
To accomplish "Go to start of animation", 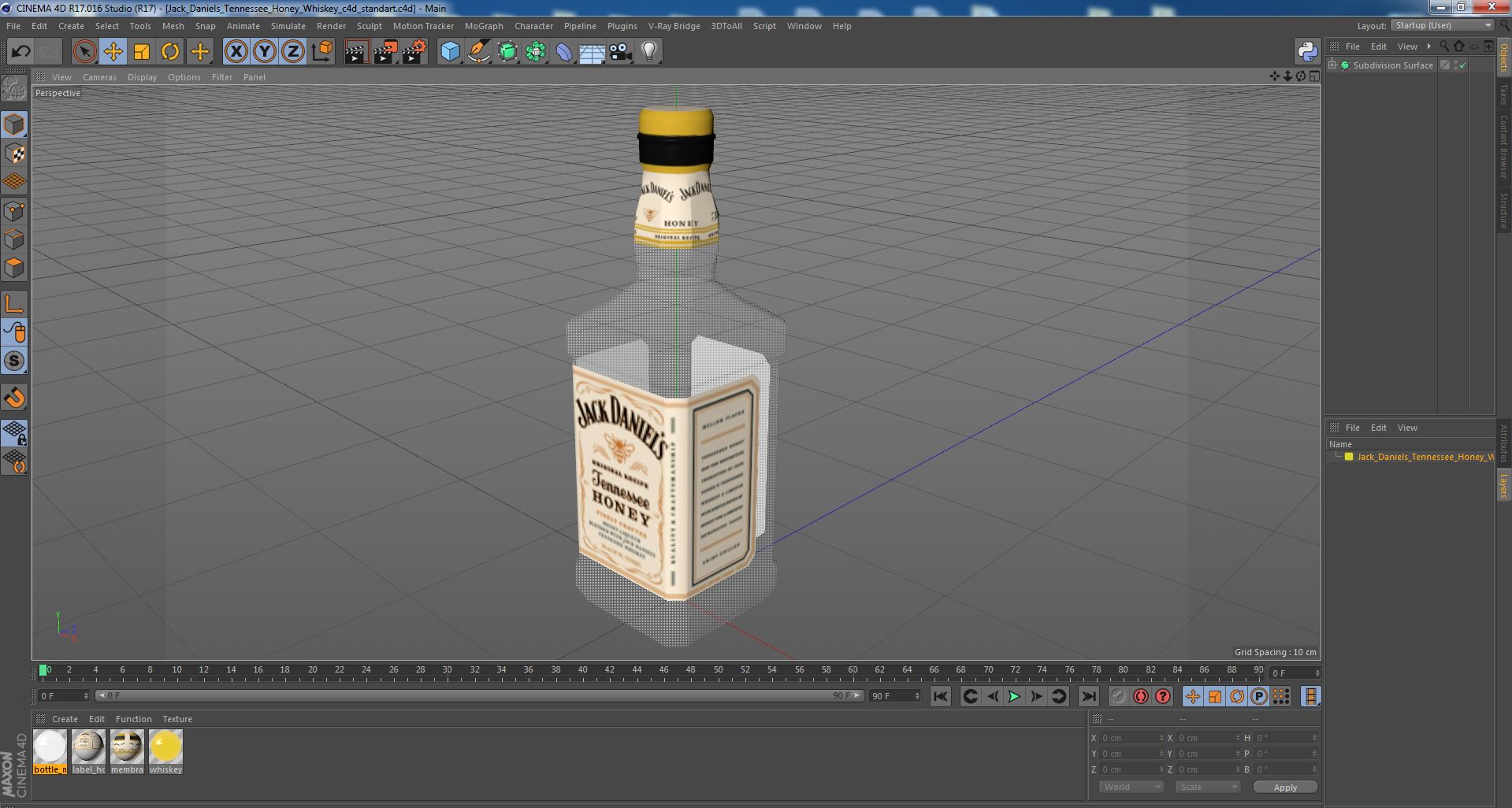I will pyautogui.click(x=940, y=696).
